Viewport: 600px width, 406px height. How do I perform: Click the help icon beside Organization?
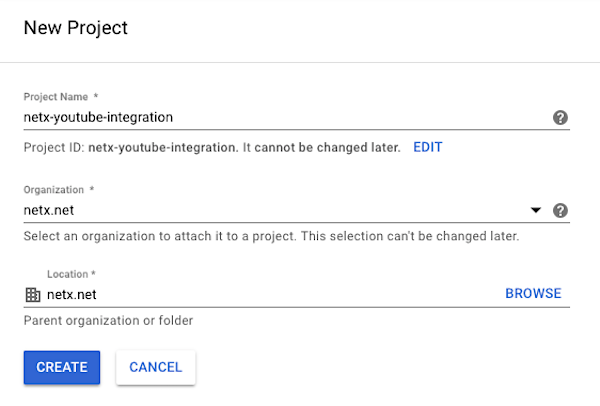coord(561,210)
